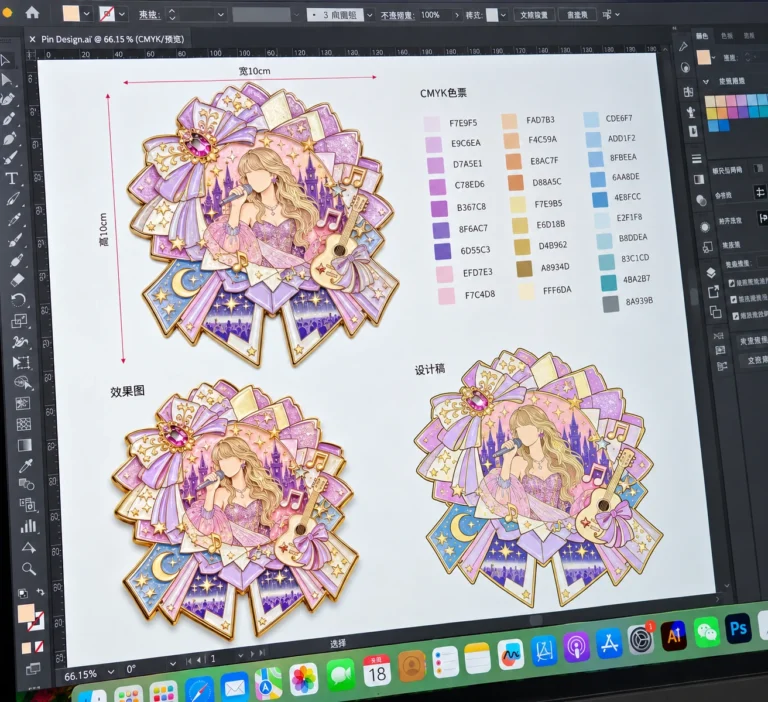
Task: Click the 4BA2B7 teal color chip
Action: click(x=609, y=283)
